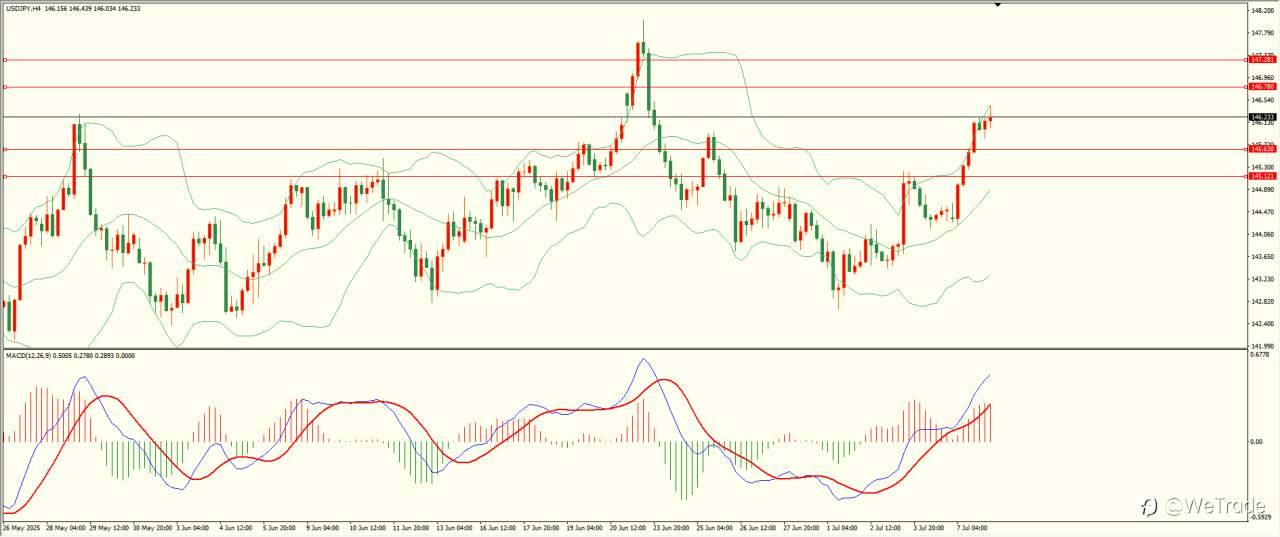Click the 144.470 price scale value
This screenshot has height=537, width=1280.
click(1261, 212)
